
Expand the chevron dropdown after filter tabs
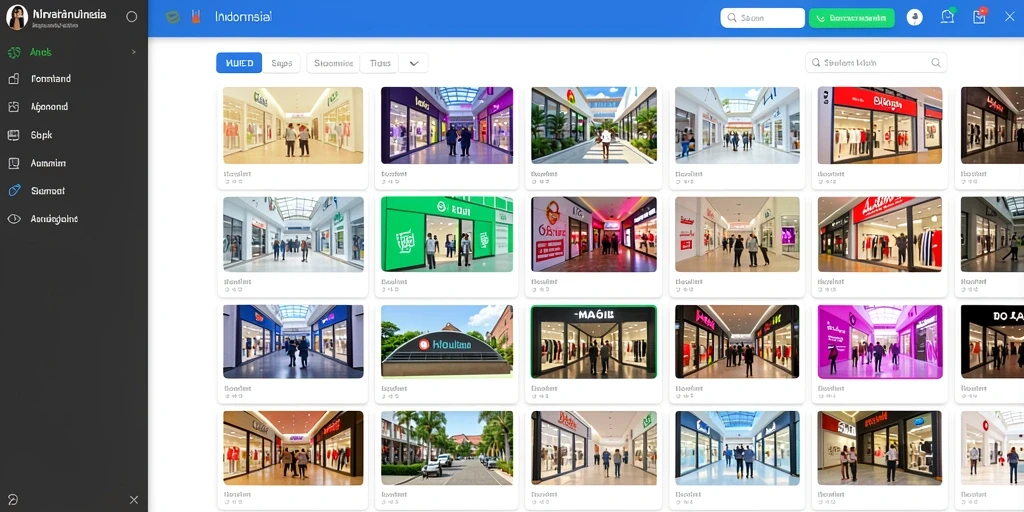point(413,63)
